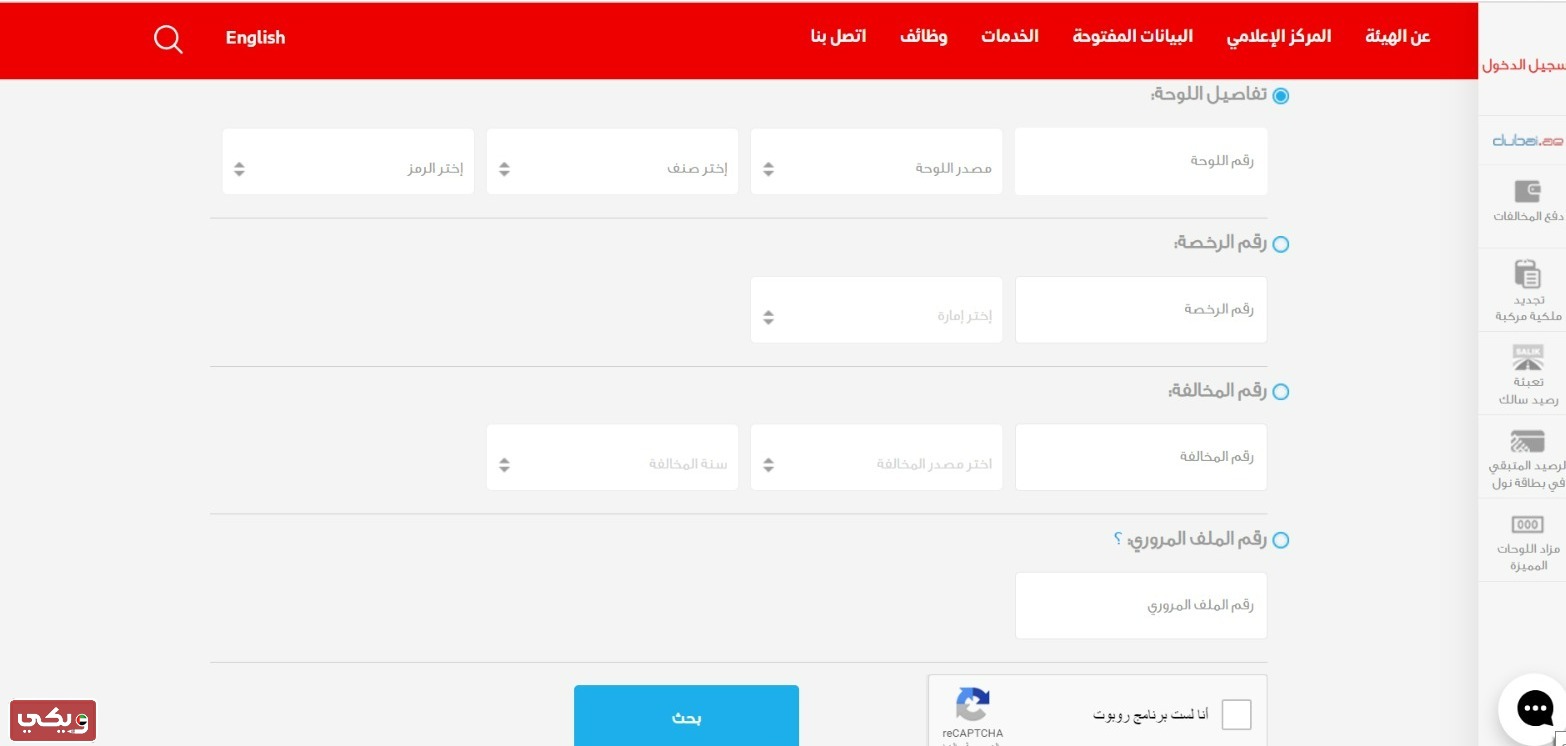The height and width of the screenshot is (746, 1566).
Task: Open the المركز الإعلامي menu
Action: tap(1279, 37)
